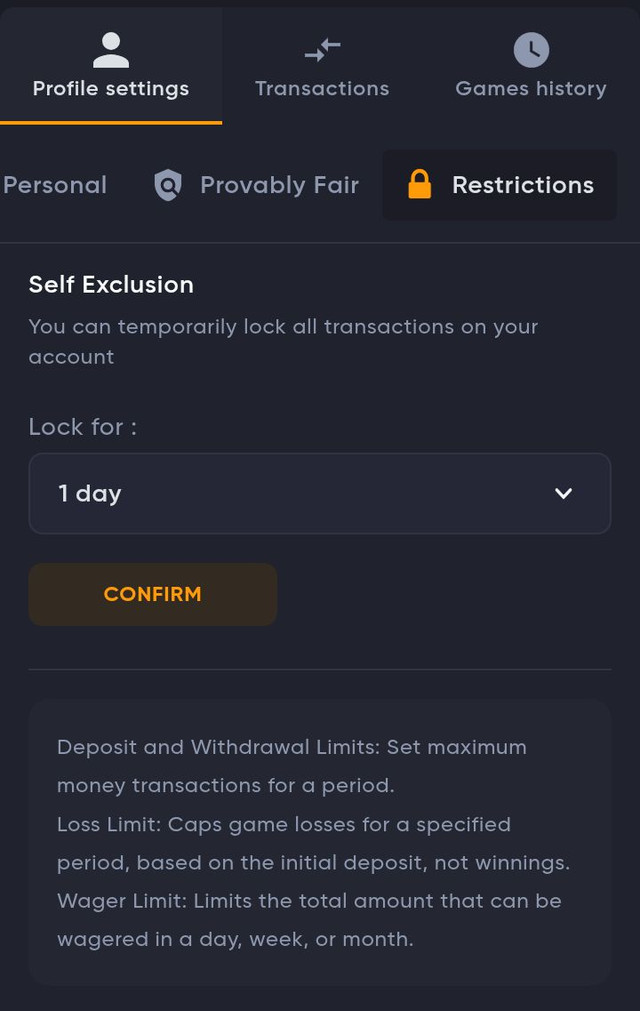Click the Deposit and Withdrawal Limits description
Viewport: 640px width, 1011px height.
click(292, 766)
